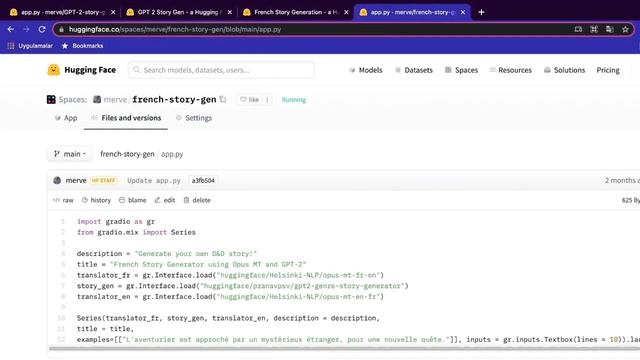Screen dimensions: 640x360
Task: Open Models in the top navigation
Action: tap(366, 70)
